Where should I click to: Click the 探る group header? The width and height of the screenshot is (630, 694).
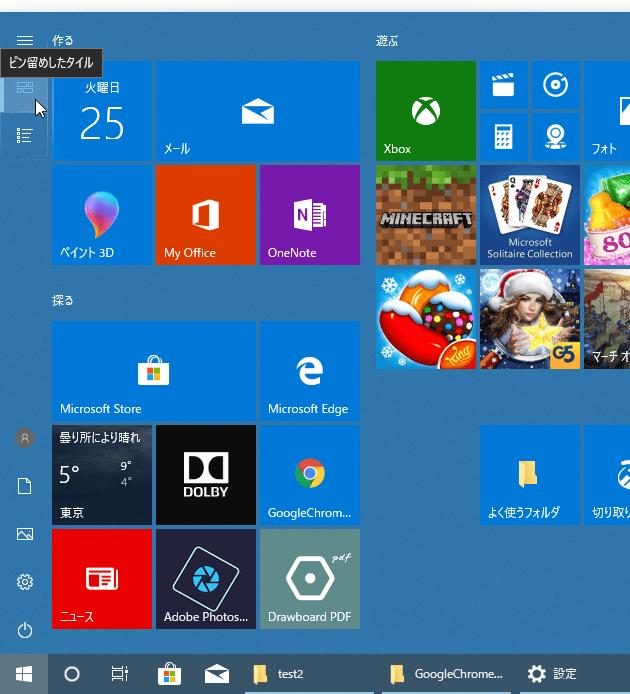(x=62, y=301)
